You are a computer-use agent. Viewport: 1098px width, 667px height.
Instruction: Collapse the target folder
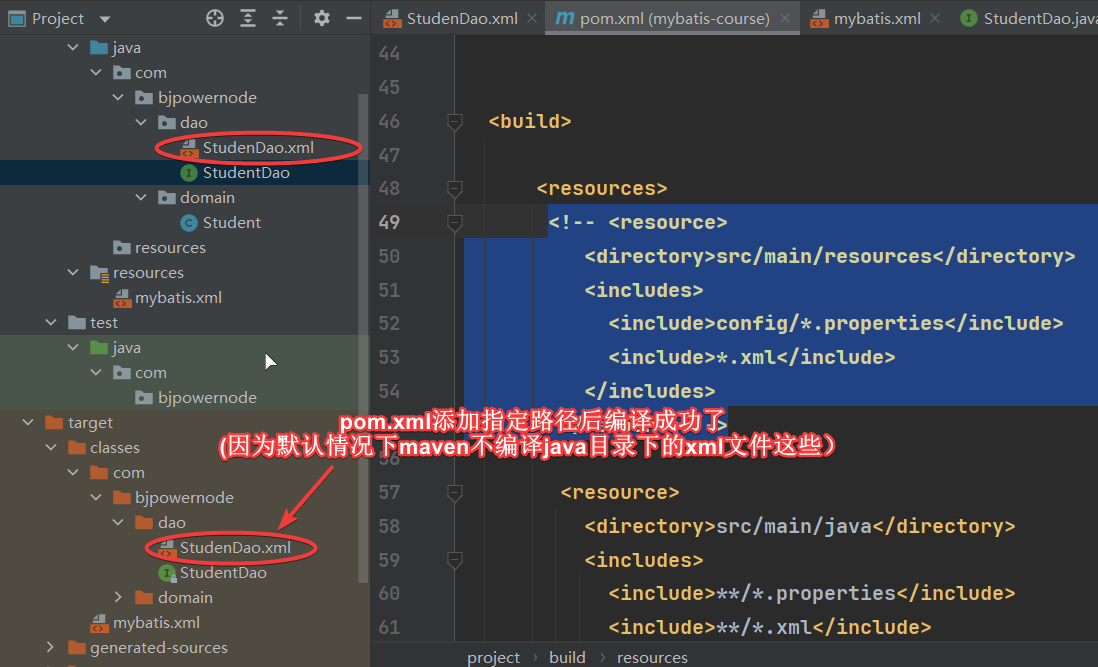pos(28,422)
